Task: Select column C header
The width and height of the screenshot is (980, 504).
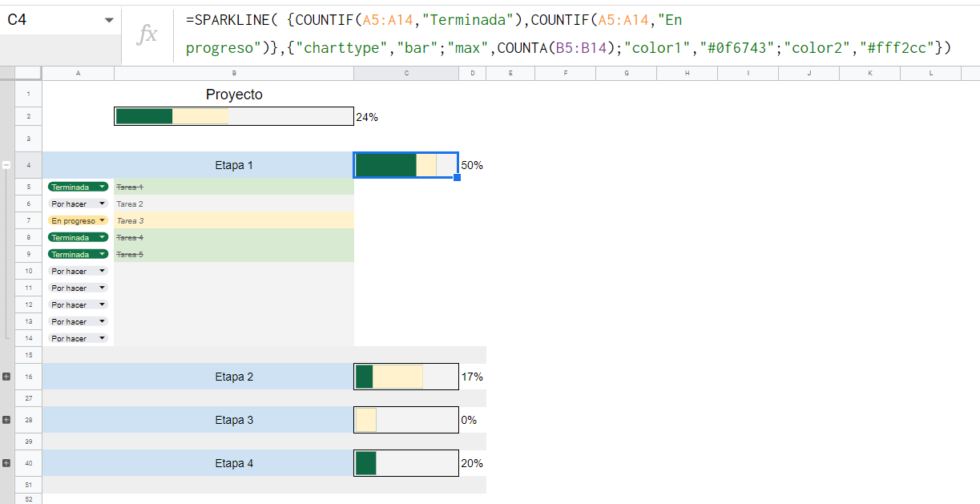Action: point(406,73)
